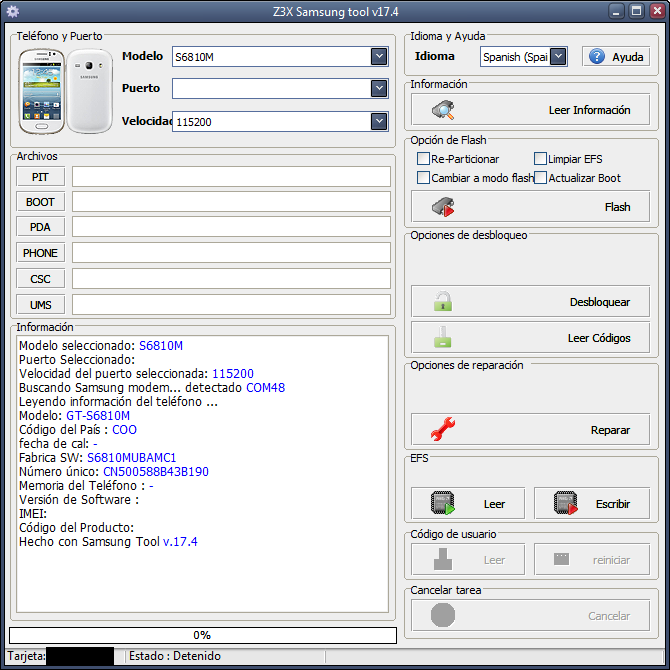The image size is (670, 670).
Task: Click the PDA file path field
Action: click(231, 227)
